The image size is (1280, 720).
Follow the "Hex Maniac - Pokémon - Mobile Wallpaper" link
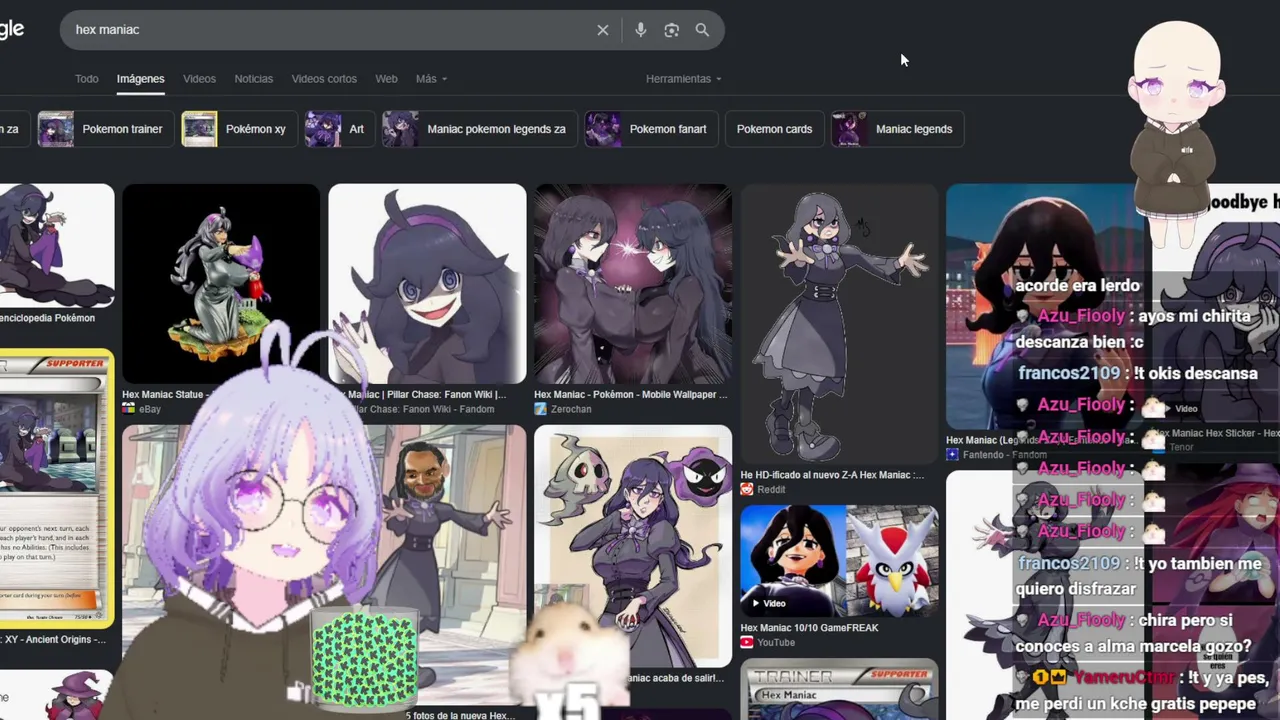coord(631,395)
